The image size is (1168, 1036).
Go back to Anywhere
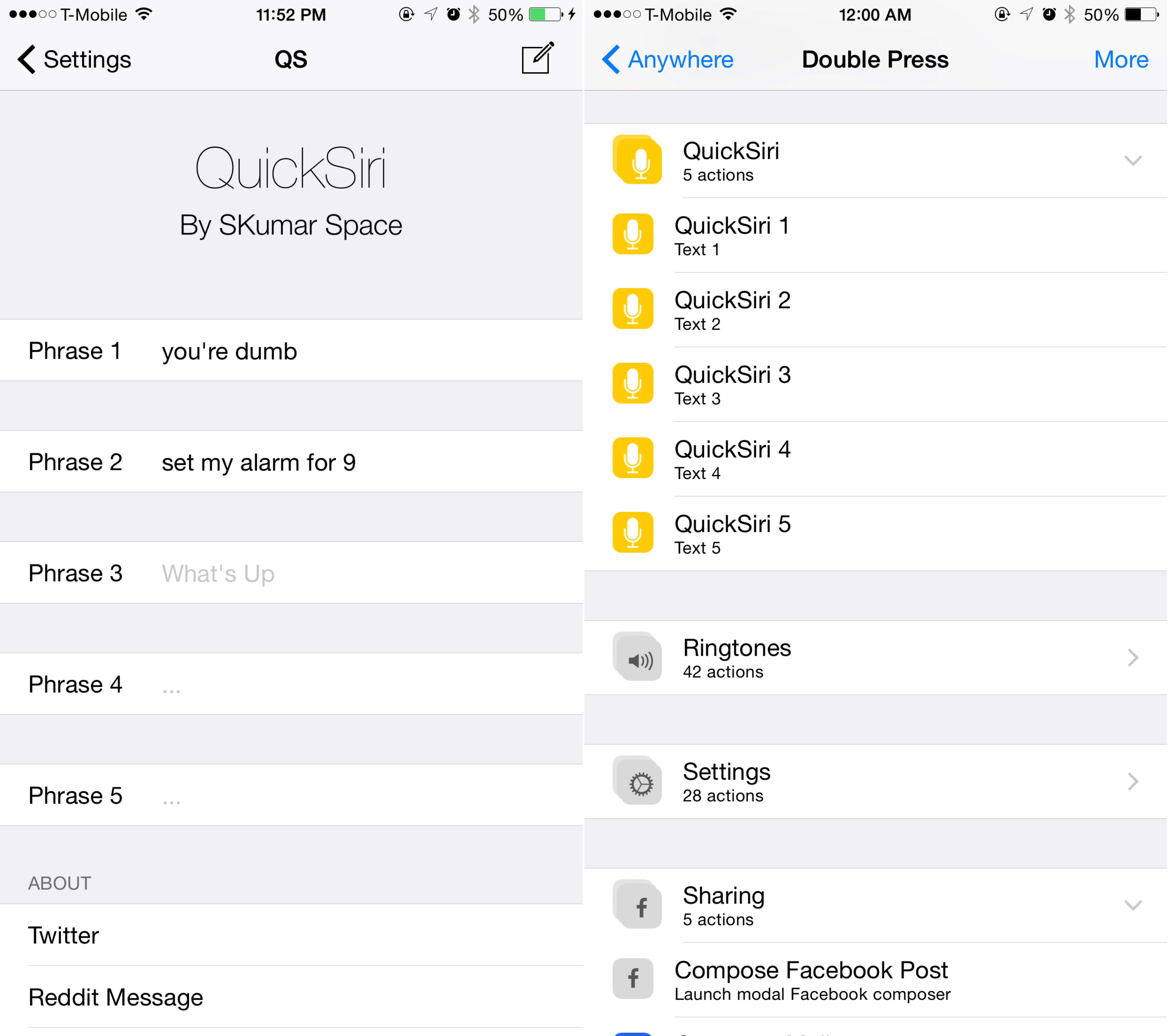coord(667,59)
